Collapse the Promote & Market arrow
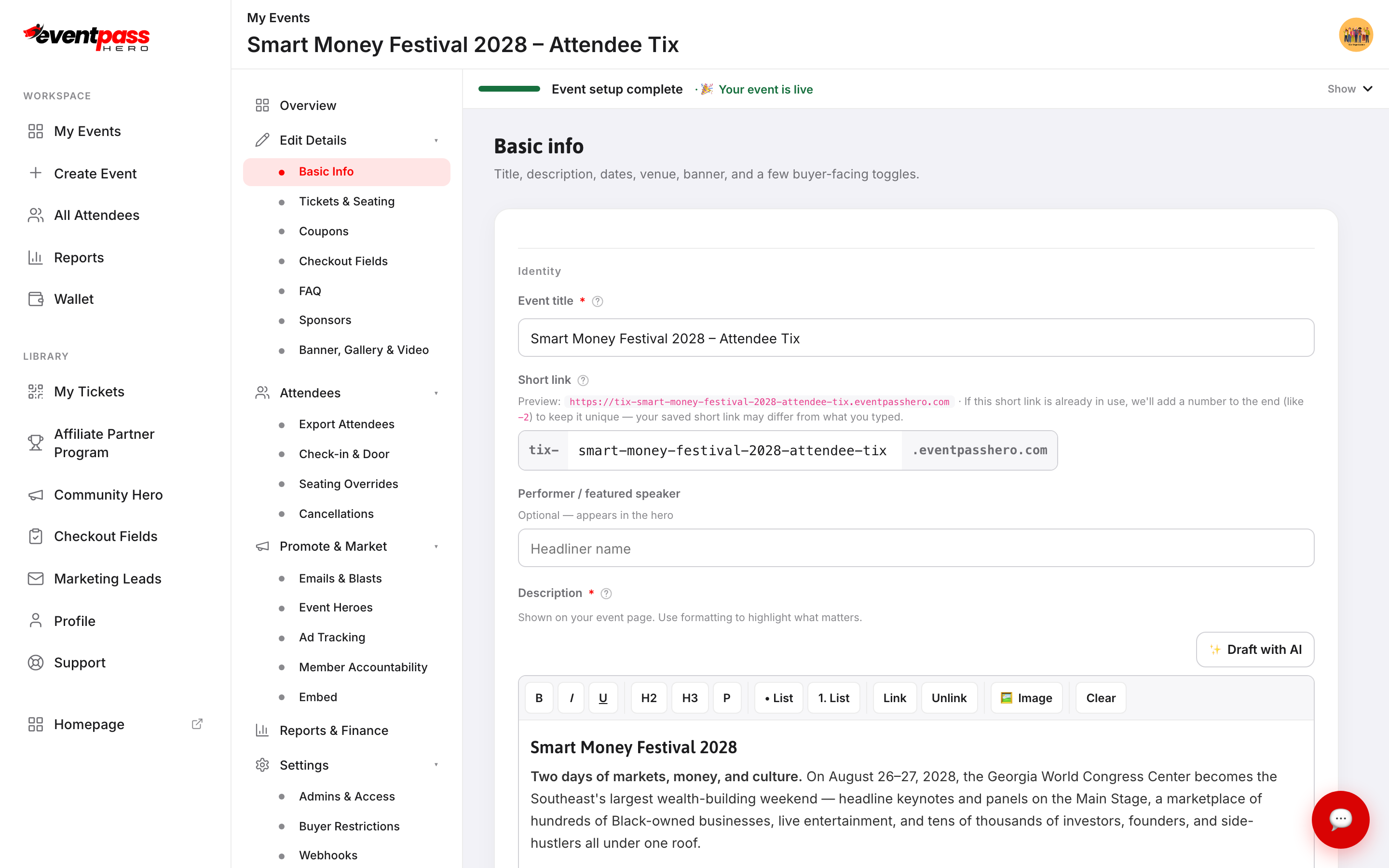The height and width of the screenshot is (868, 1389). (436, 546)
